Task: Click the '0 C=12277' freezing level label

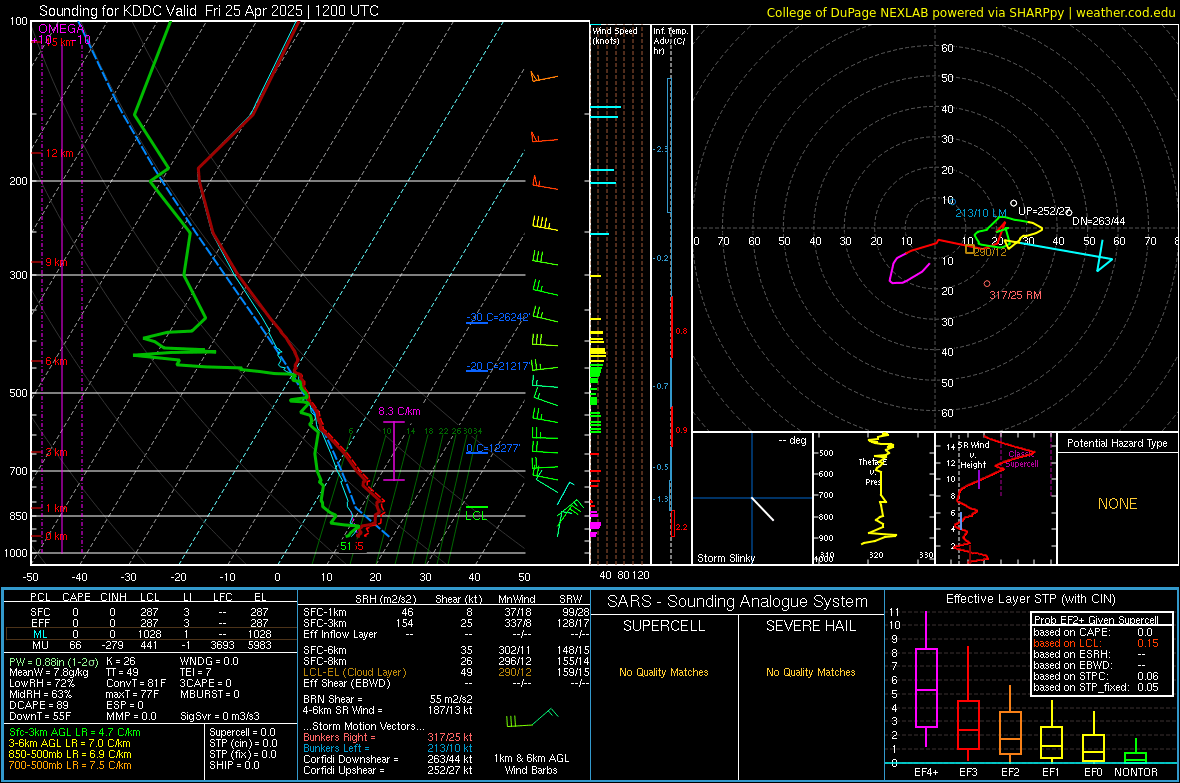Action: (x=493, y=448)
